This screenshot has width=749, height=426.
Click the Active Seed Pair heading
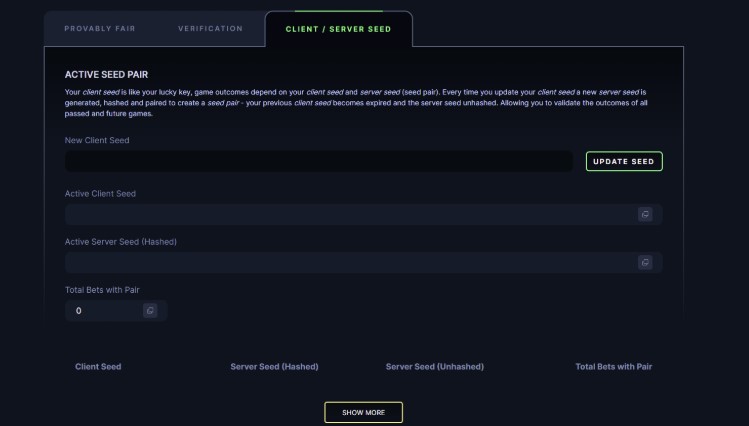106,75
